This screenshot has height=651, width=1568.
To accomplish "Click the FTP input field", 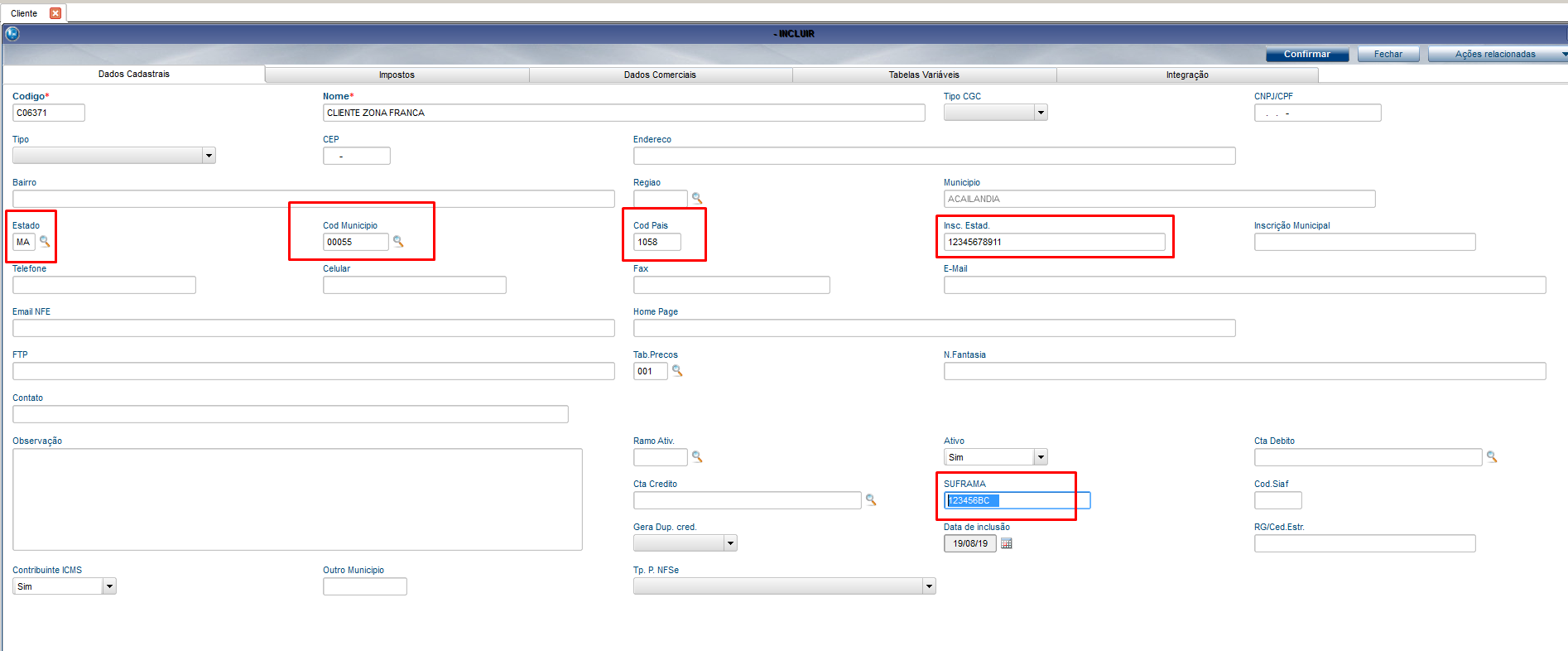I will coord(314,371).
